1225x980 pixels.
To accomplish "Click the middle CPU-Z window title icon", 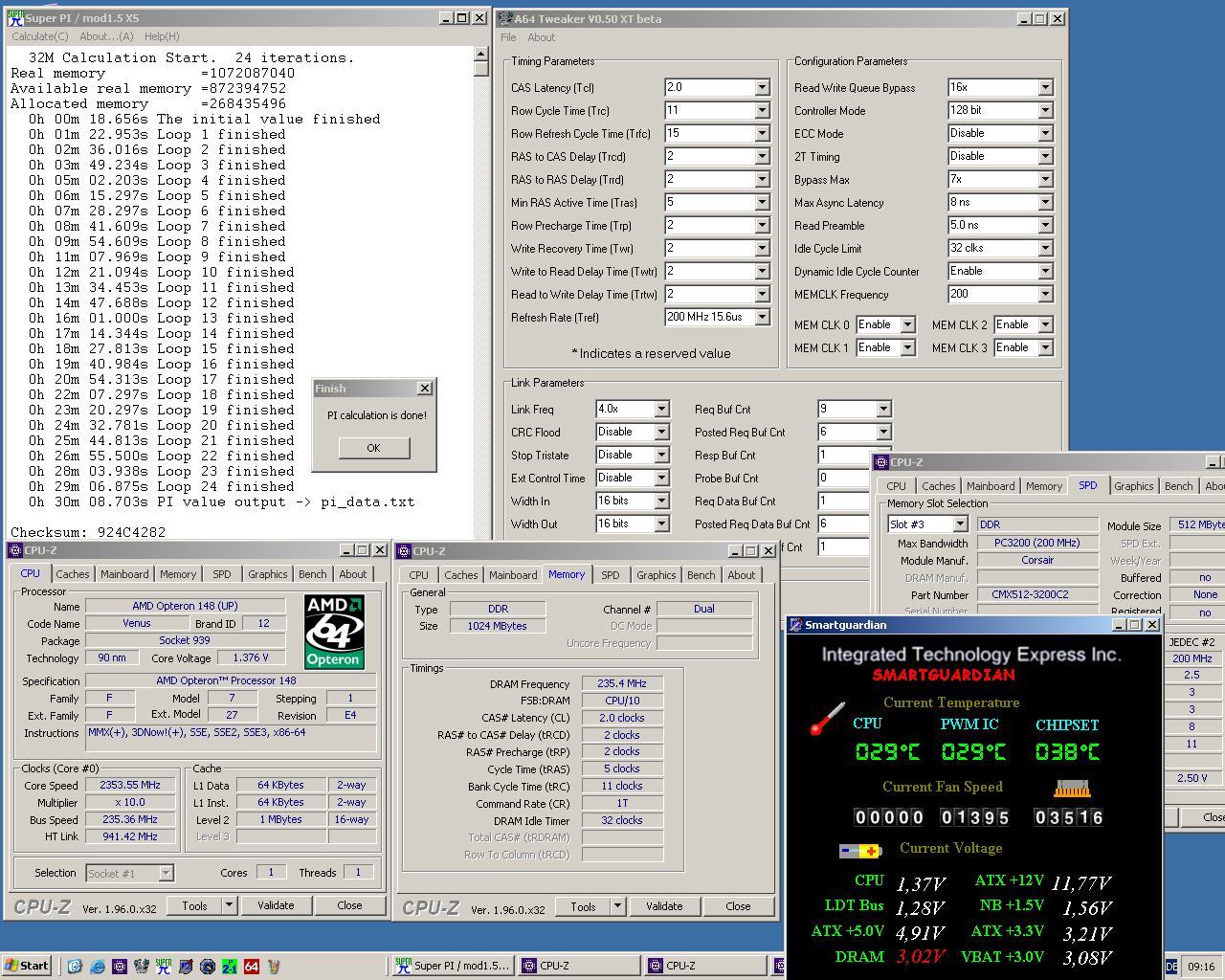I will (x=405, y=551).
